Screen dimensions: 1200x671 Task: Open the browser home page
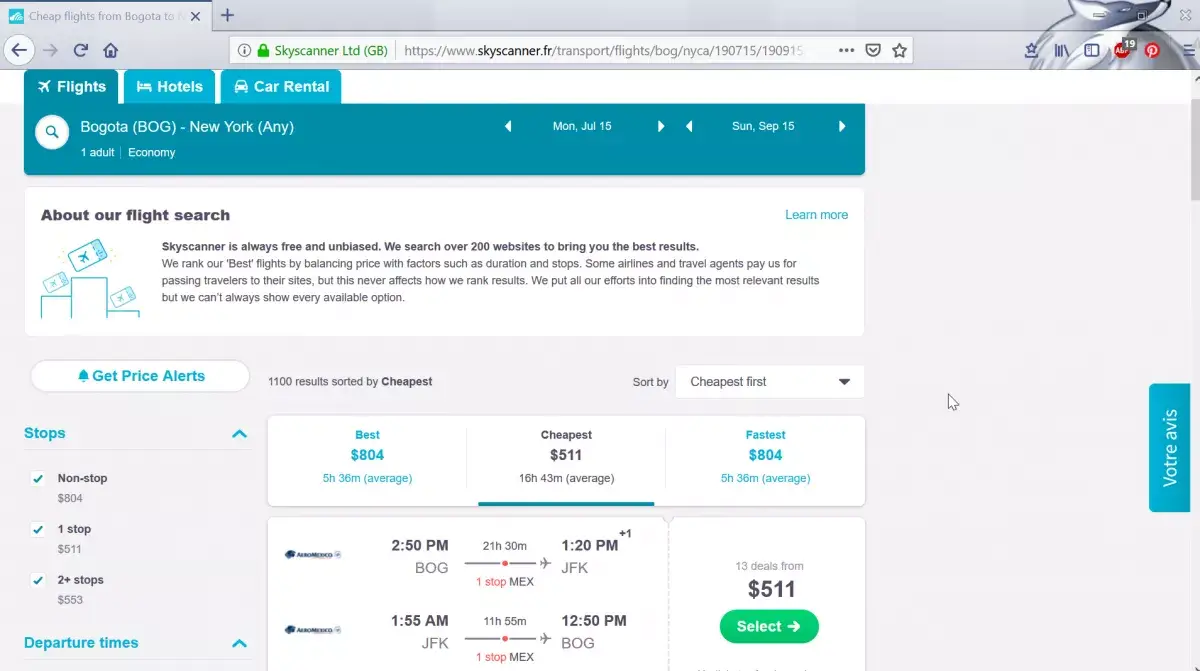(111, 50)
